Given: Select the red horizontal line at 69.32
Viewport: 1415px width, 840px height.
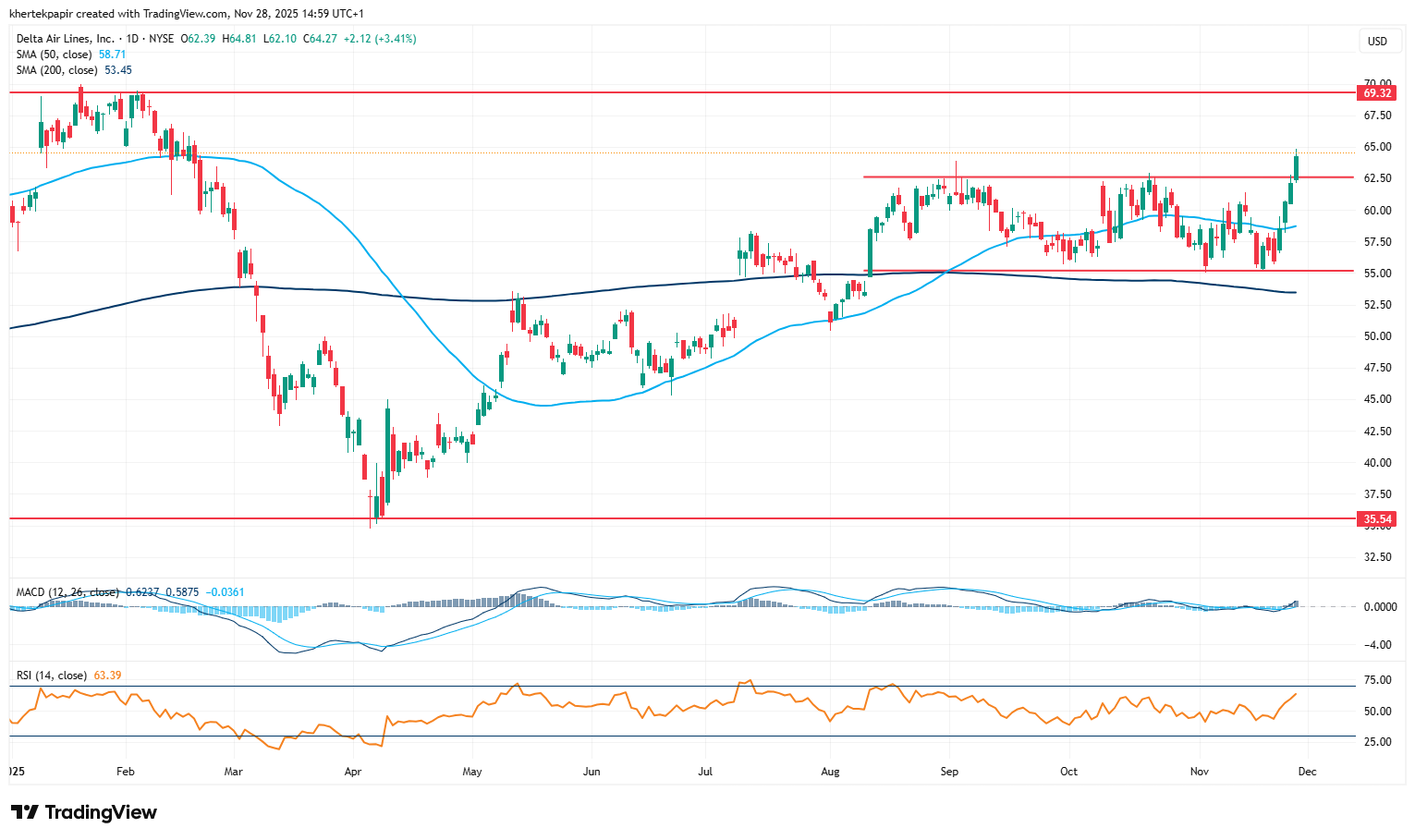Looking at the screenshot, I should click(x=647, y=92).
